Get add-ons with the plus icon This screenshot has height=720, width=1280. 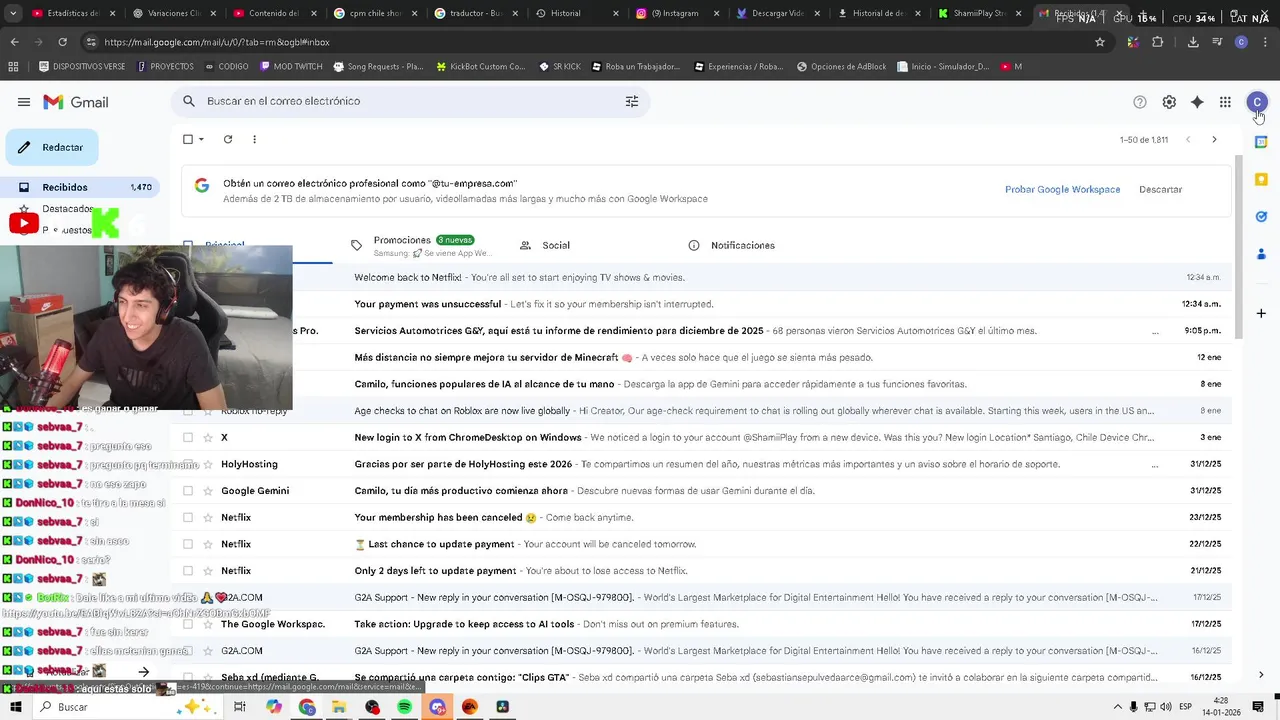point(1261,313)
